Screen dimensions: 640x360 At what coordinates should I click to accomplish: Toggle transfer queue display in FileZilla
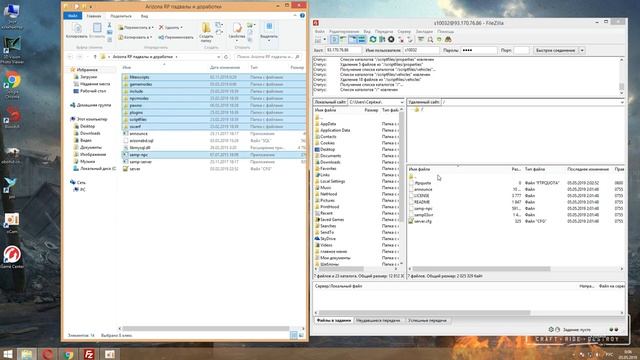362,39
